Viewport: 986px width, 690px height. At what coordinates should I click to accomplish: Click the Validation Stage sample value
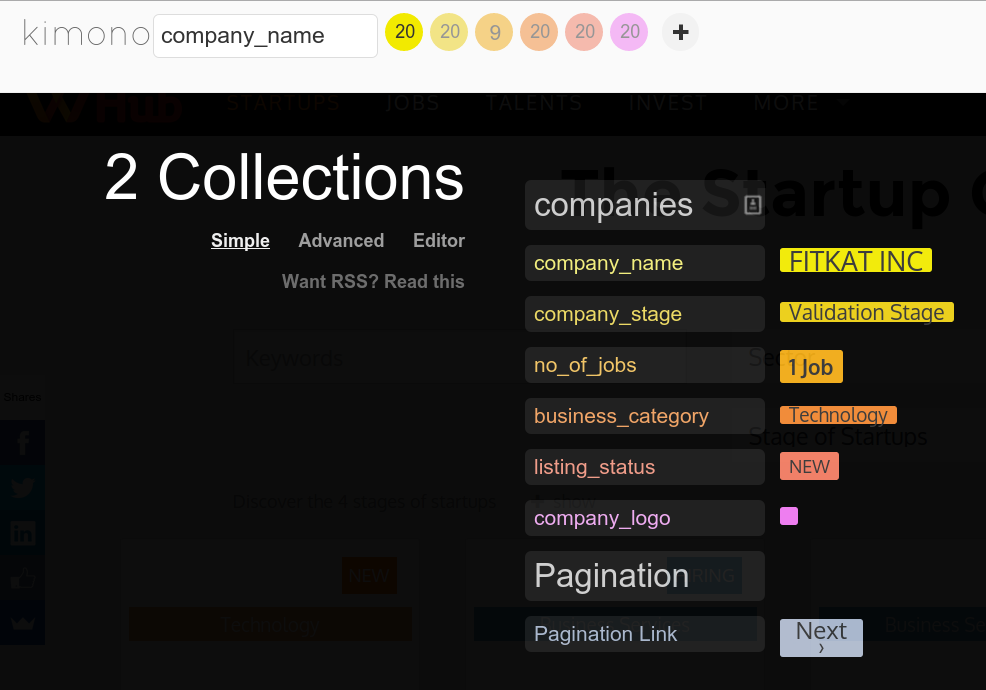[x=867, y=312]
